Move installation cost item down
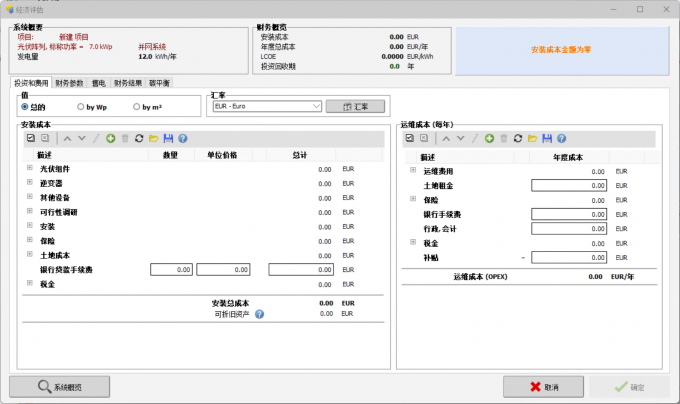Screen dimensions: 680x404 82,138
